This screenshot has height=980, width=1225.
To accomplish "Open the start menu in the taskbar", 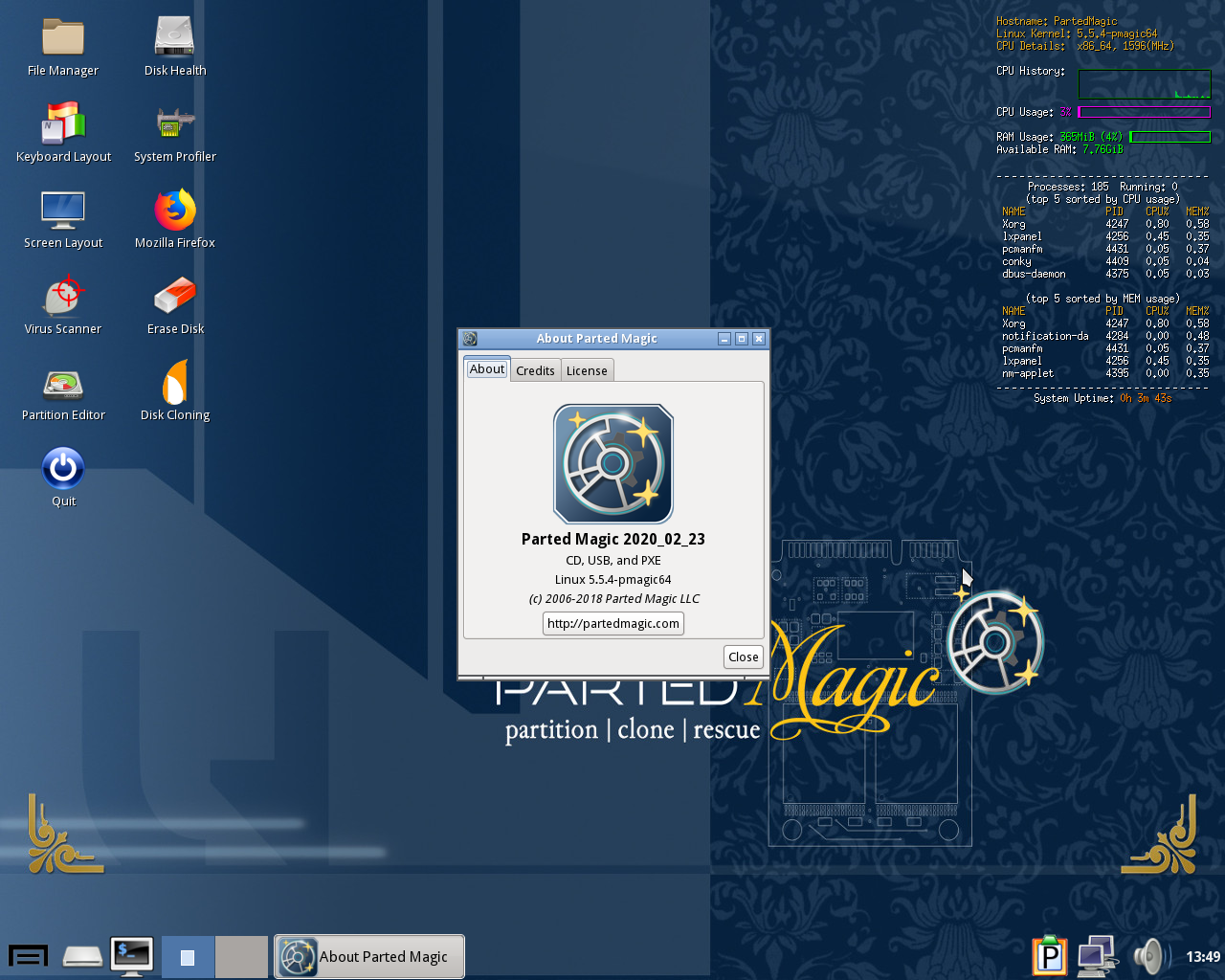I will coord(28,956).
